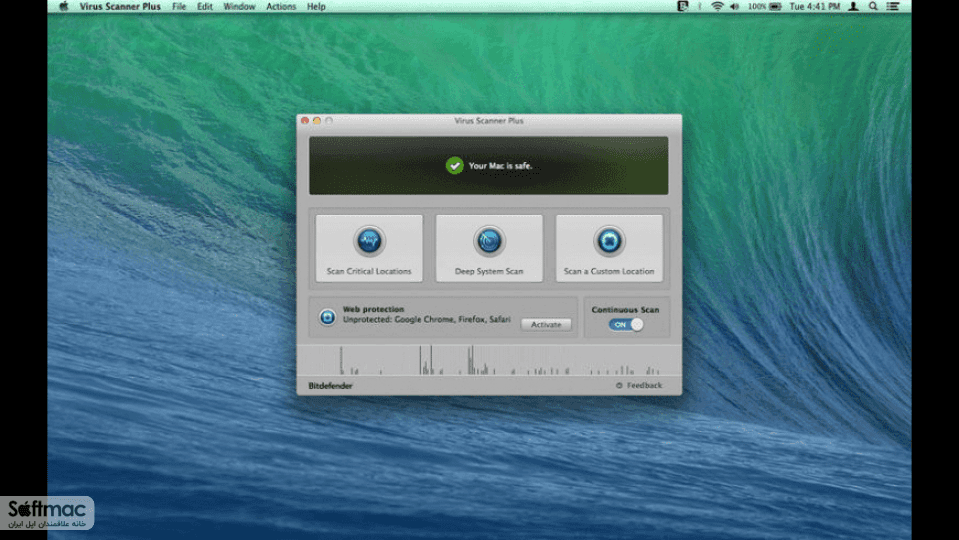Open the Help menu
This screenshot has width=959, height=540.
316,7
